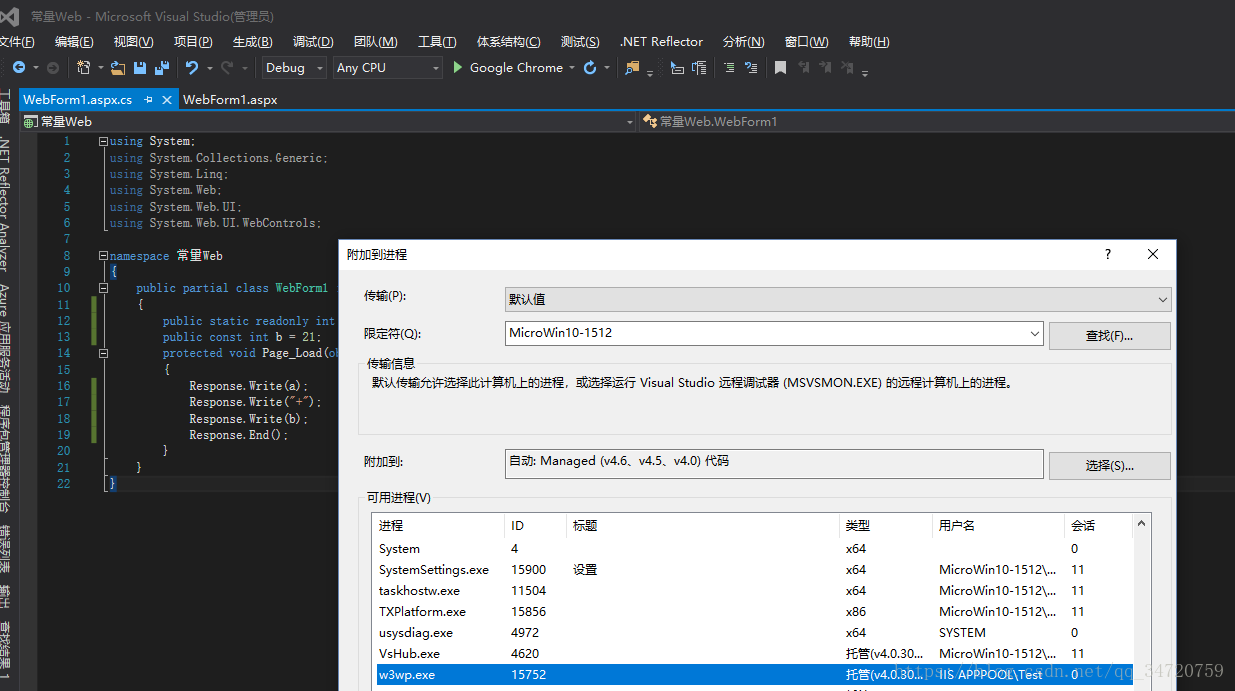
Task: Collapse the namespace 常量Web code region
Action: pyautogui.click(x=103, y=256)
